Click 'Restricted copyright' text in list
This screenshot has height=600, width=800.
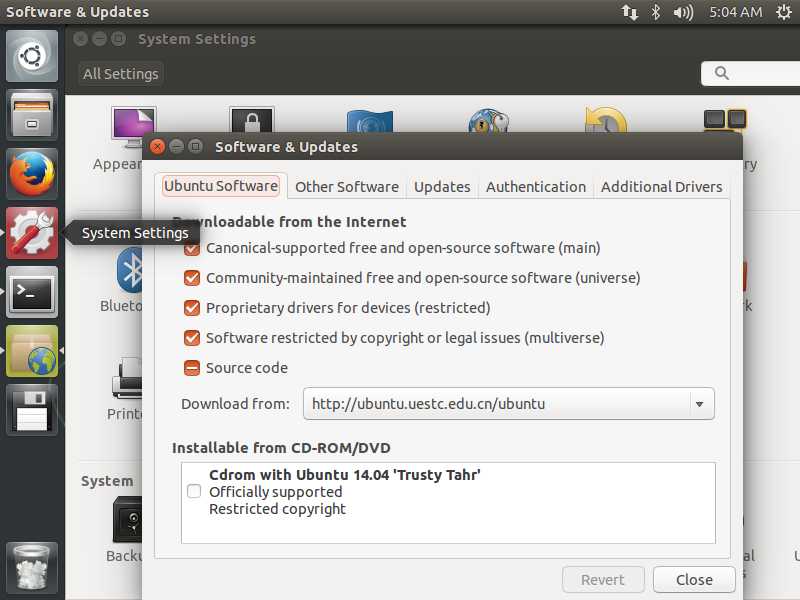(278, 509)
